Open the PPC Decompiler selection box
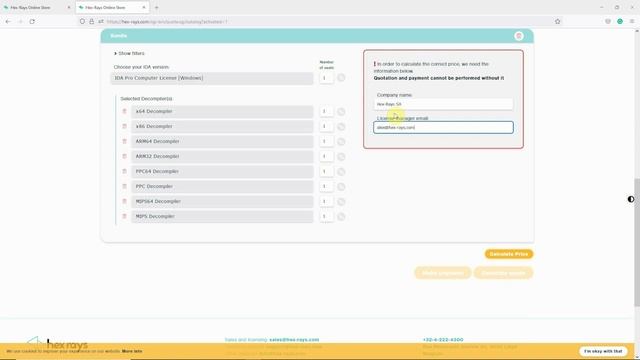The width and height of the screenshot is (640, 360). (222, 187)
